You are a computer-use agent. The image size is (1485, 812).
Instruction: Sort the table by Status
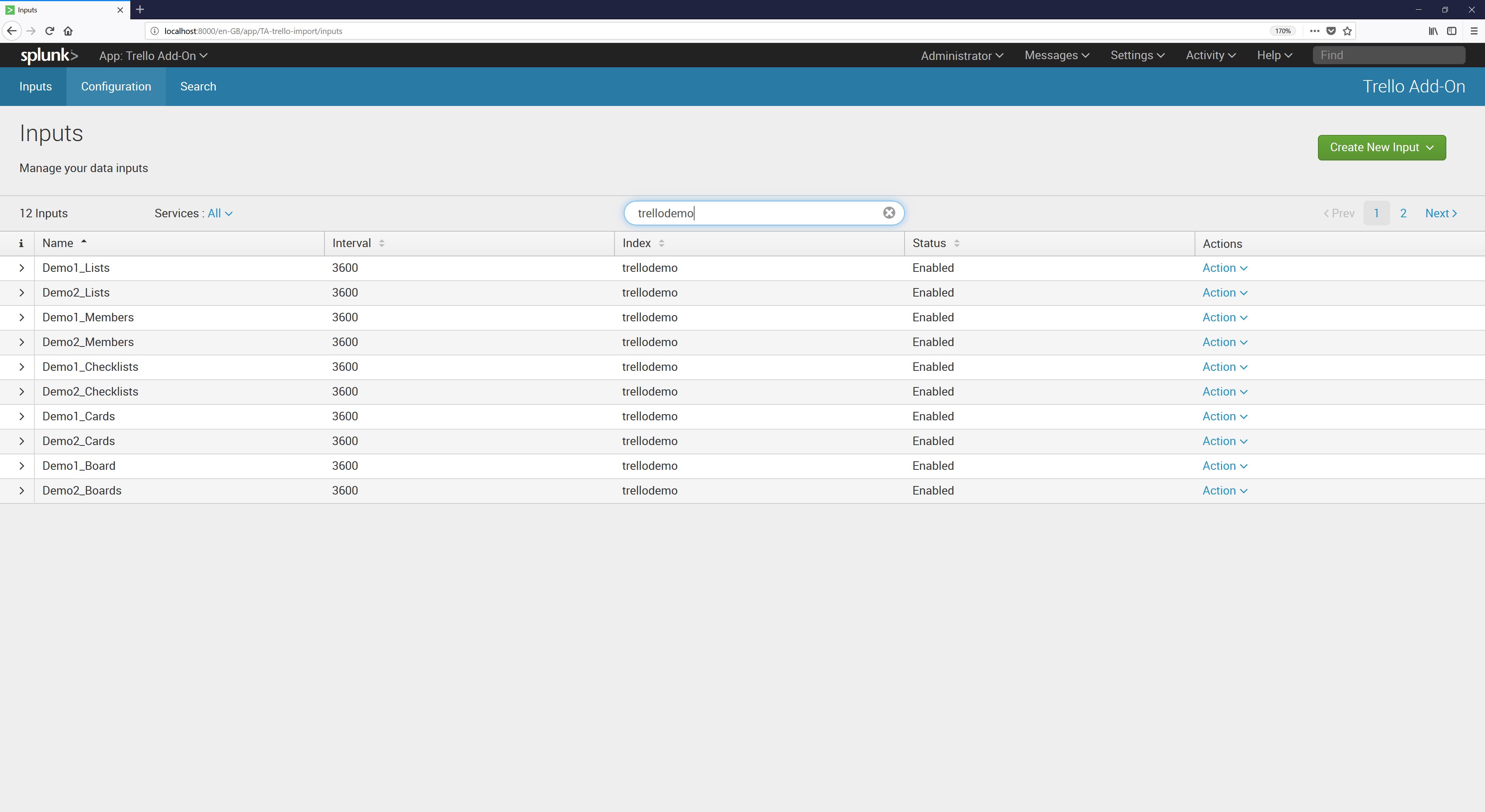[935, 243]
